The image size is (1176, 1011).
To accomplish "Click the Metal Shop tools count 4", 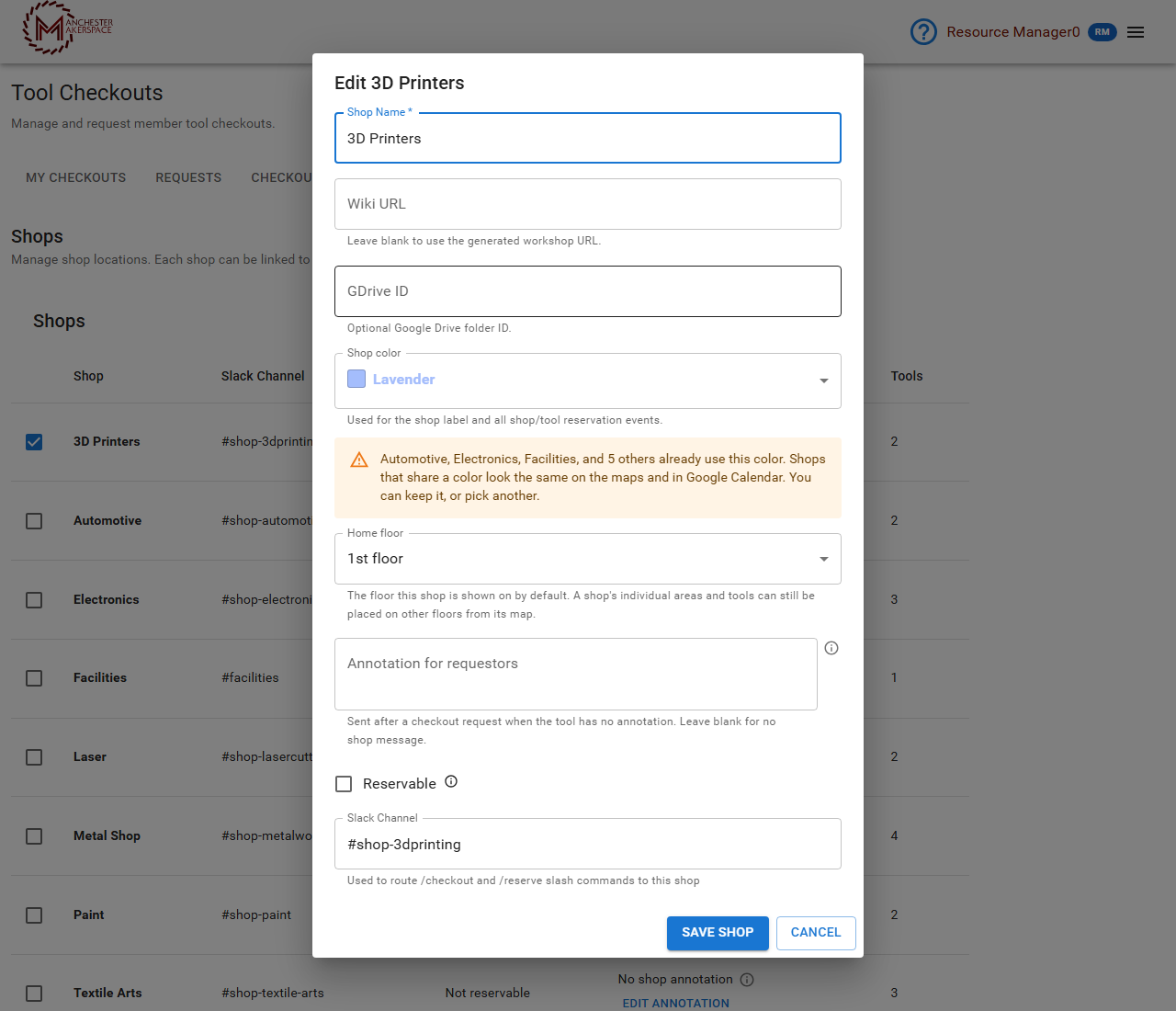I will tap(894, 836).
